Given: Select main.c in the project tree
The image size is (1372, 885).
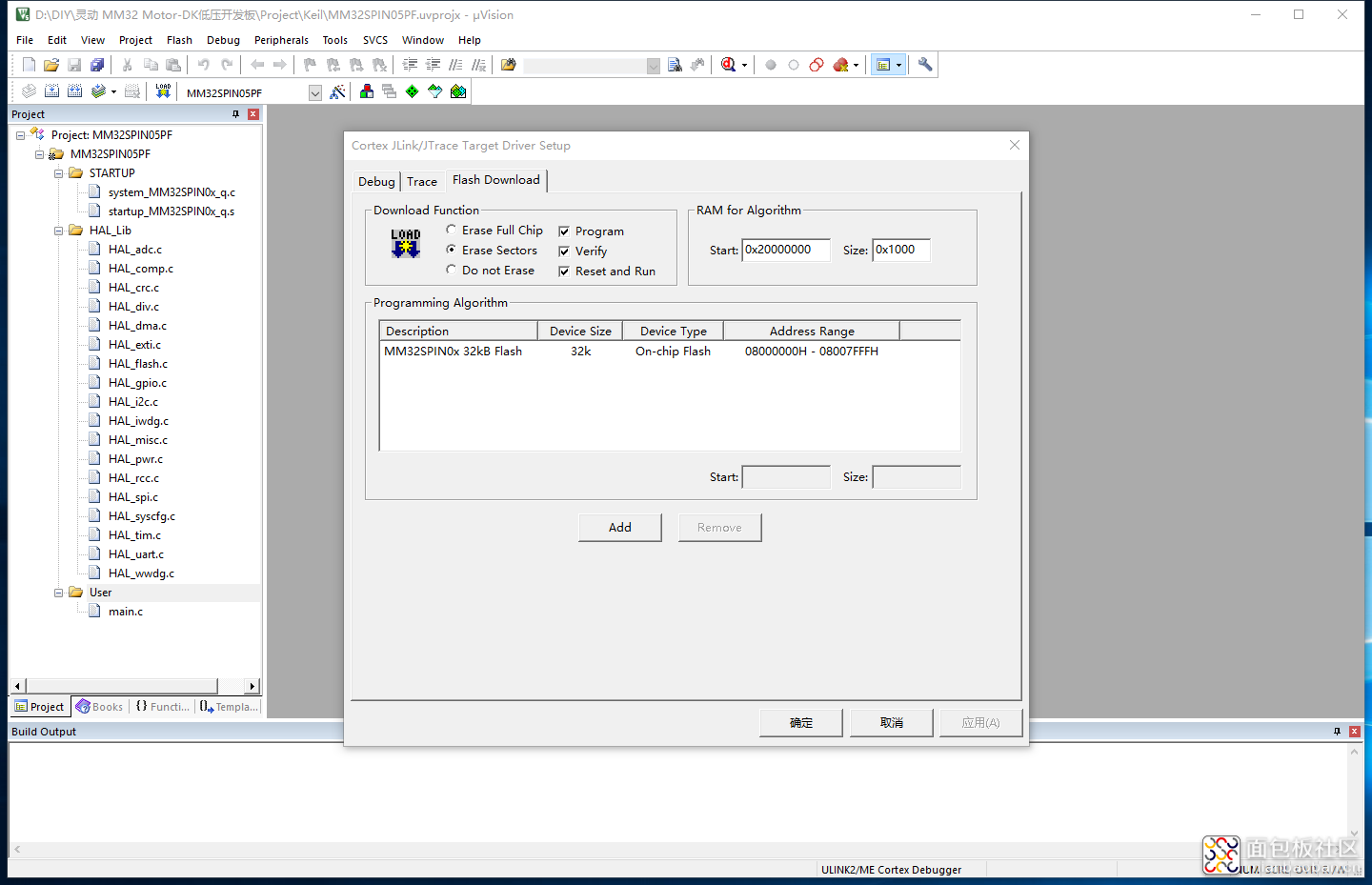Looking at the screenshot, I should click(x=126, y=612).
